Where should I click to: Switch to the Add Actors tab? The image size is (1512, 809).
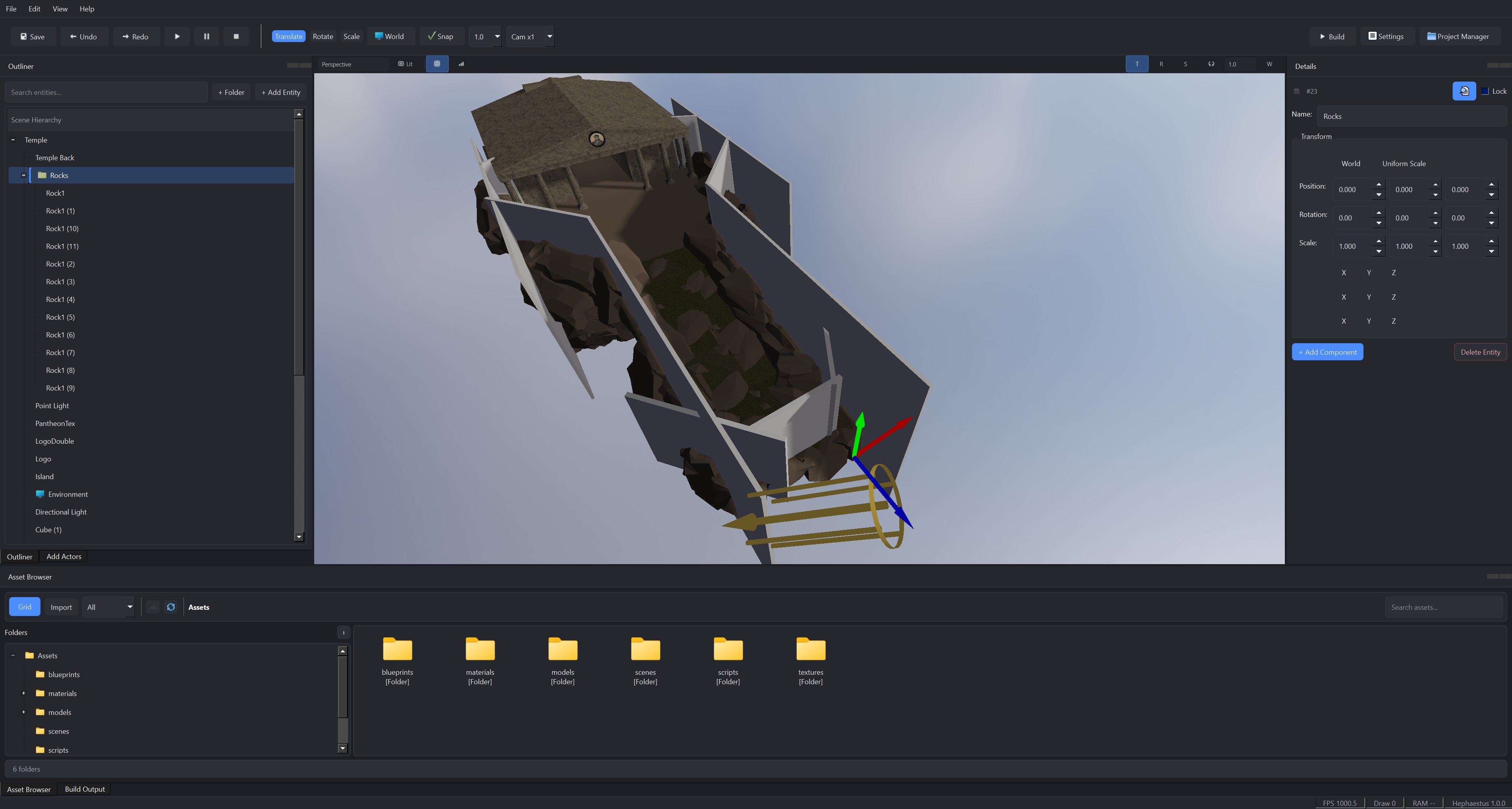pos(63,556)
